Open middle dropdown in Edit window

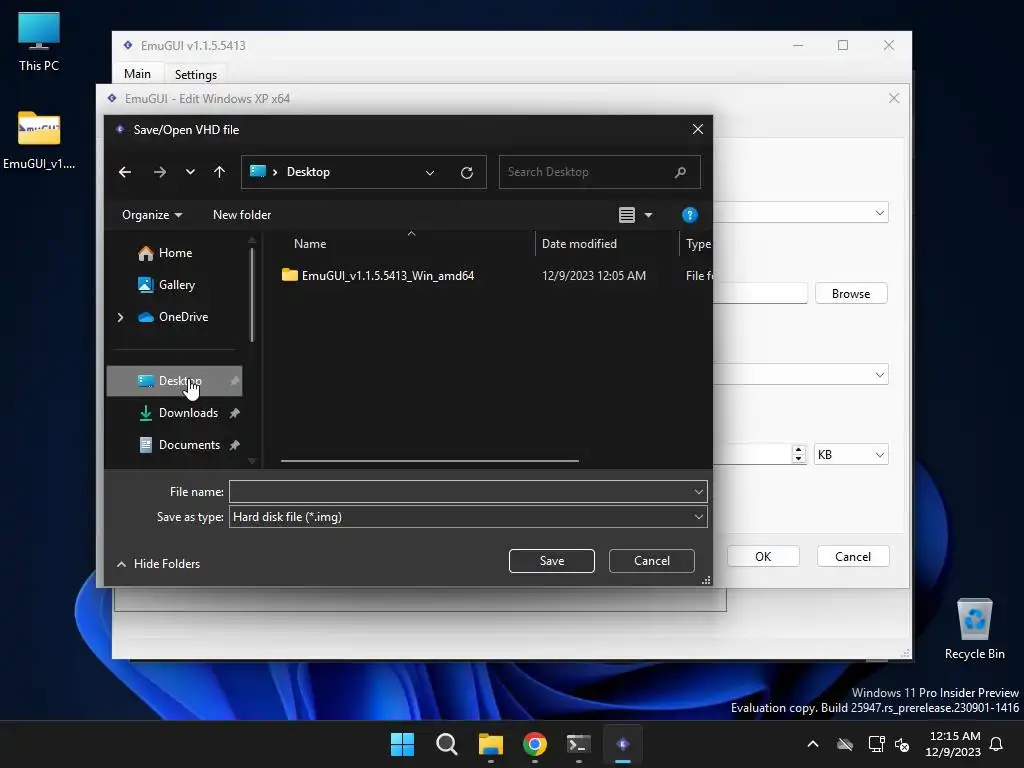pyautogui.click(x=880, y=375)
